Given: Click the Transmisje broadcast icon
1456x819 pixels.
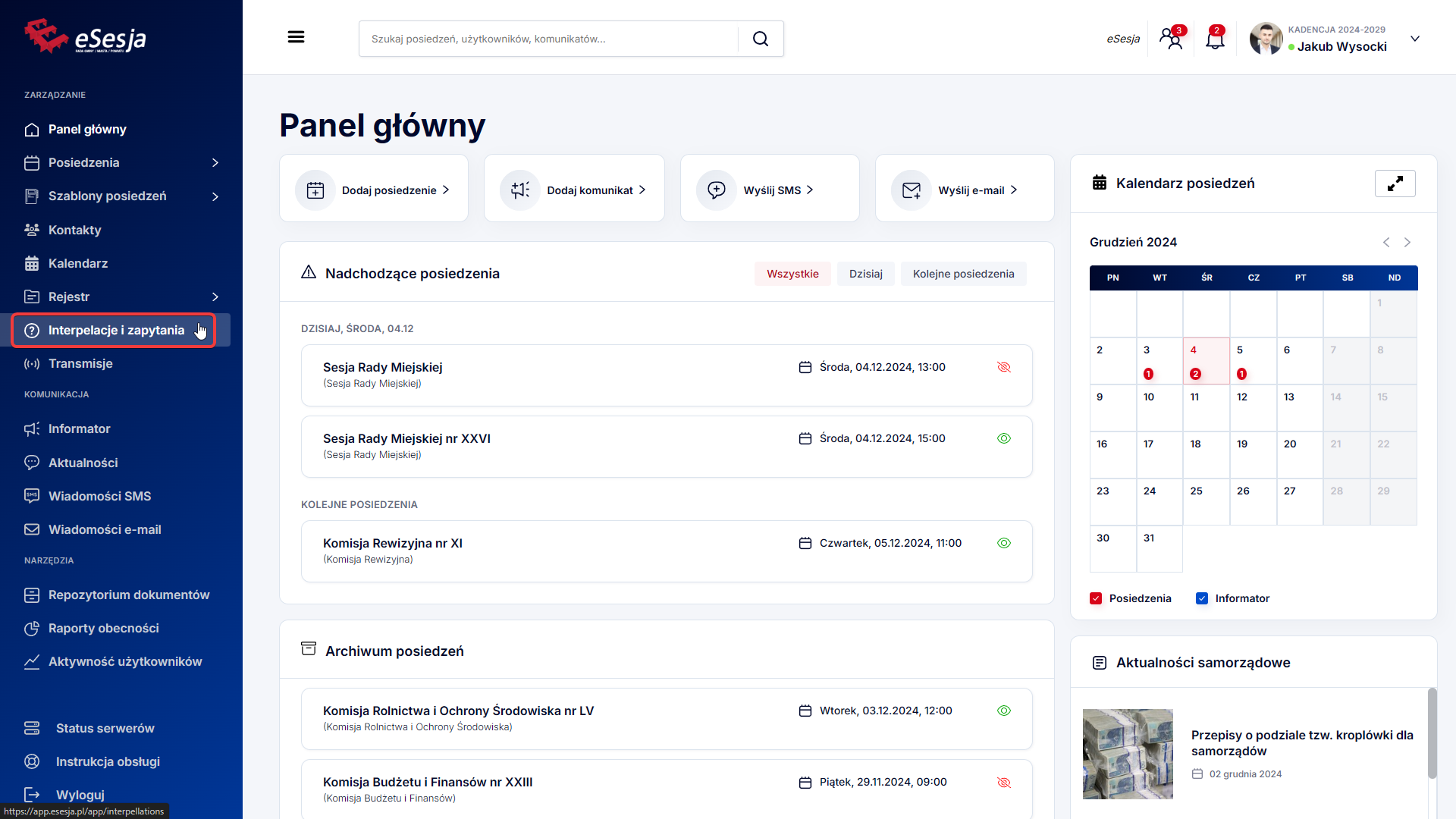Looking at the screenshot, I should pyautogui.click(x=32, y=364).
